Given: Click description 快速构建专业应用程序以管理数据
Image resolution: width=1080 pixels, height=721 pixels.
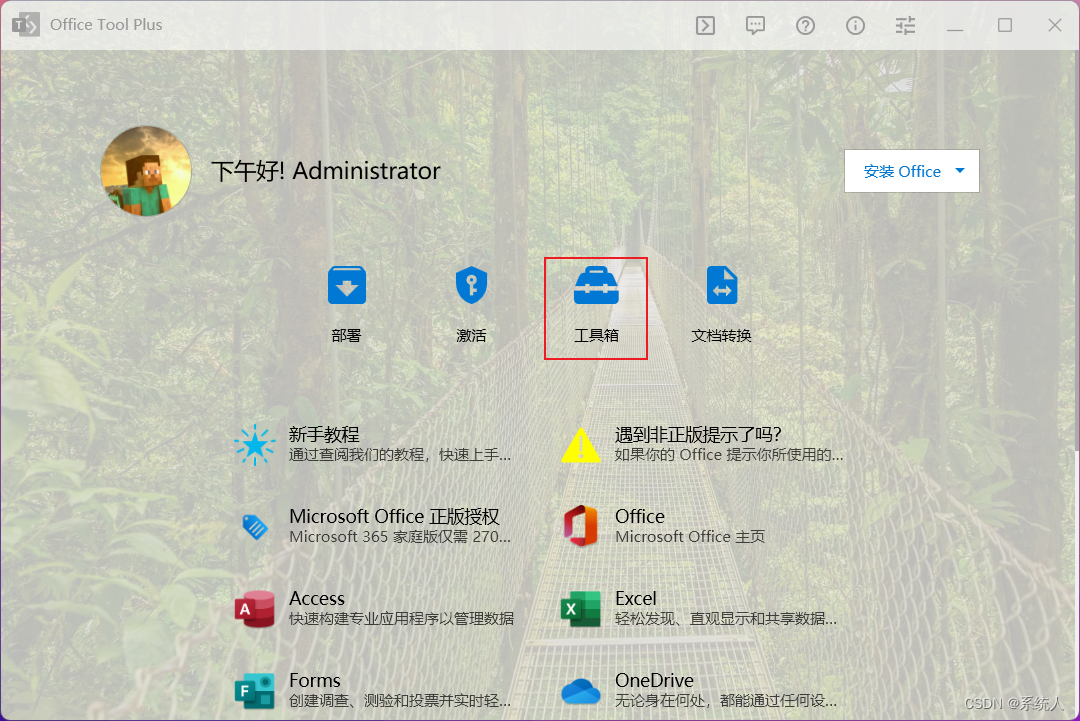Looking at the screenshot, I should point(401,619).
